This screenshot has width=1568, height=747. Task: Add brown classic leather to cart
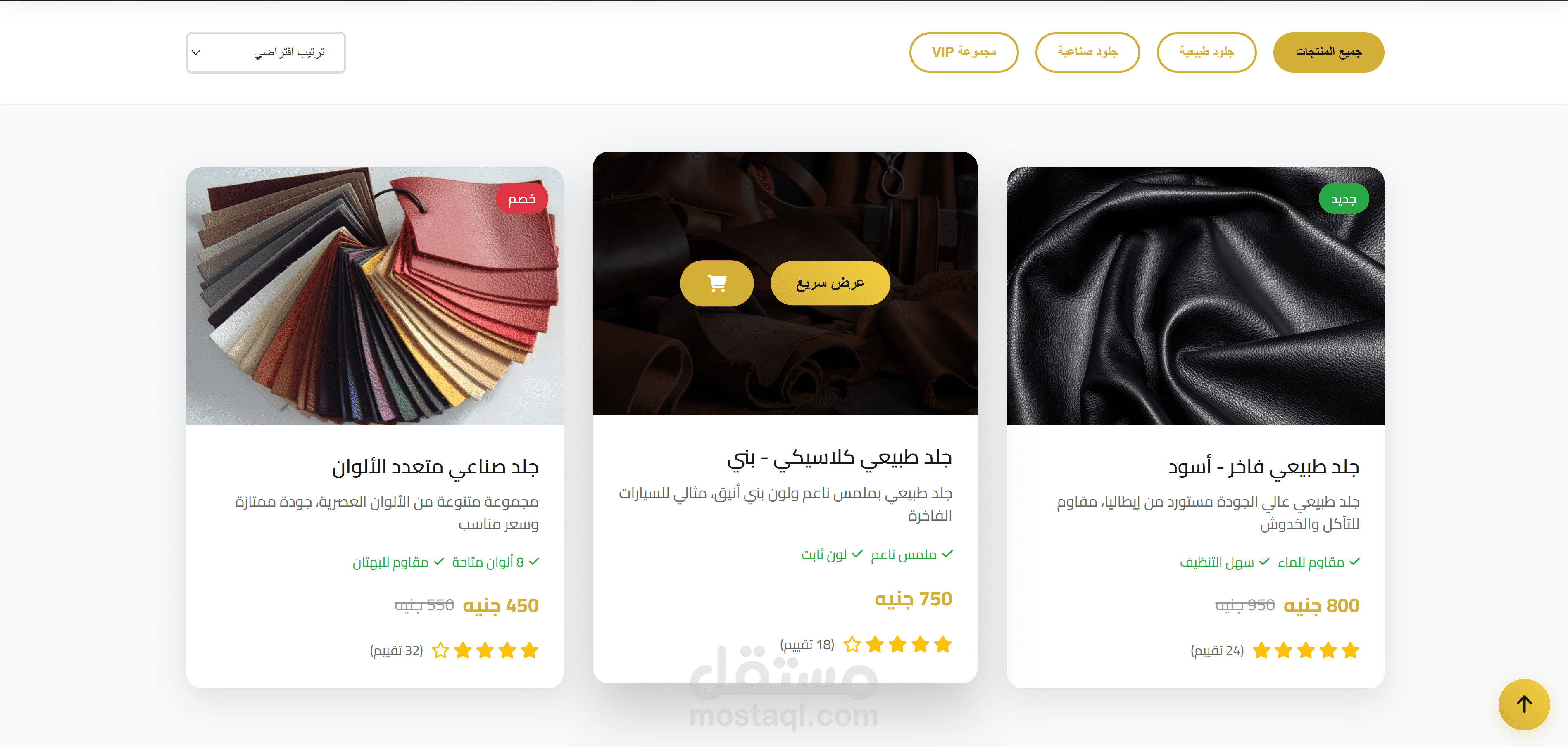coord(716,283)
